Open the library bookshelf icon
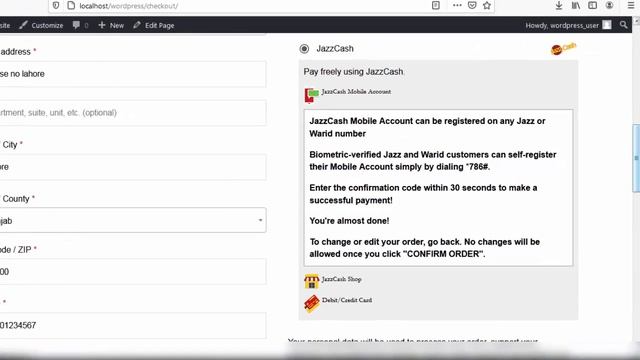 pos(576,5)
